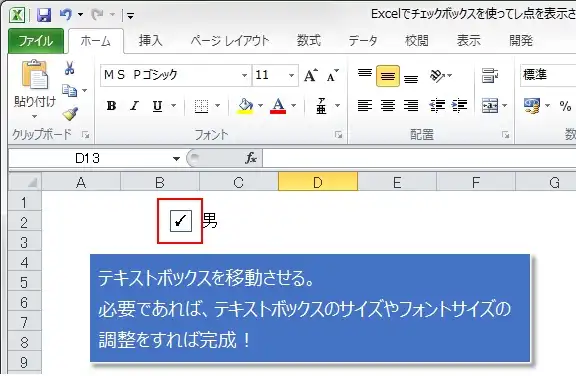
Task: Click Align Text Left icon
Action: [x=365, y=106]
